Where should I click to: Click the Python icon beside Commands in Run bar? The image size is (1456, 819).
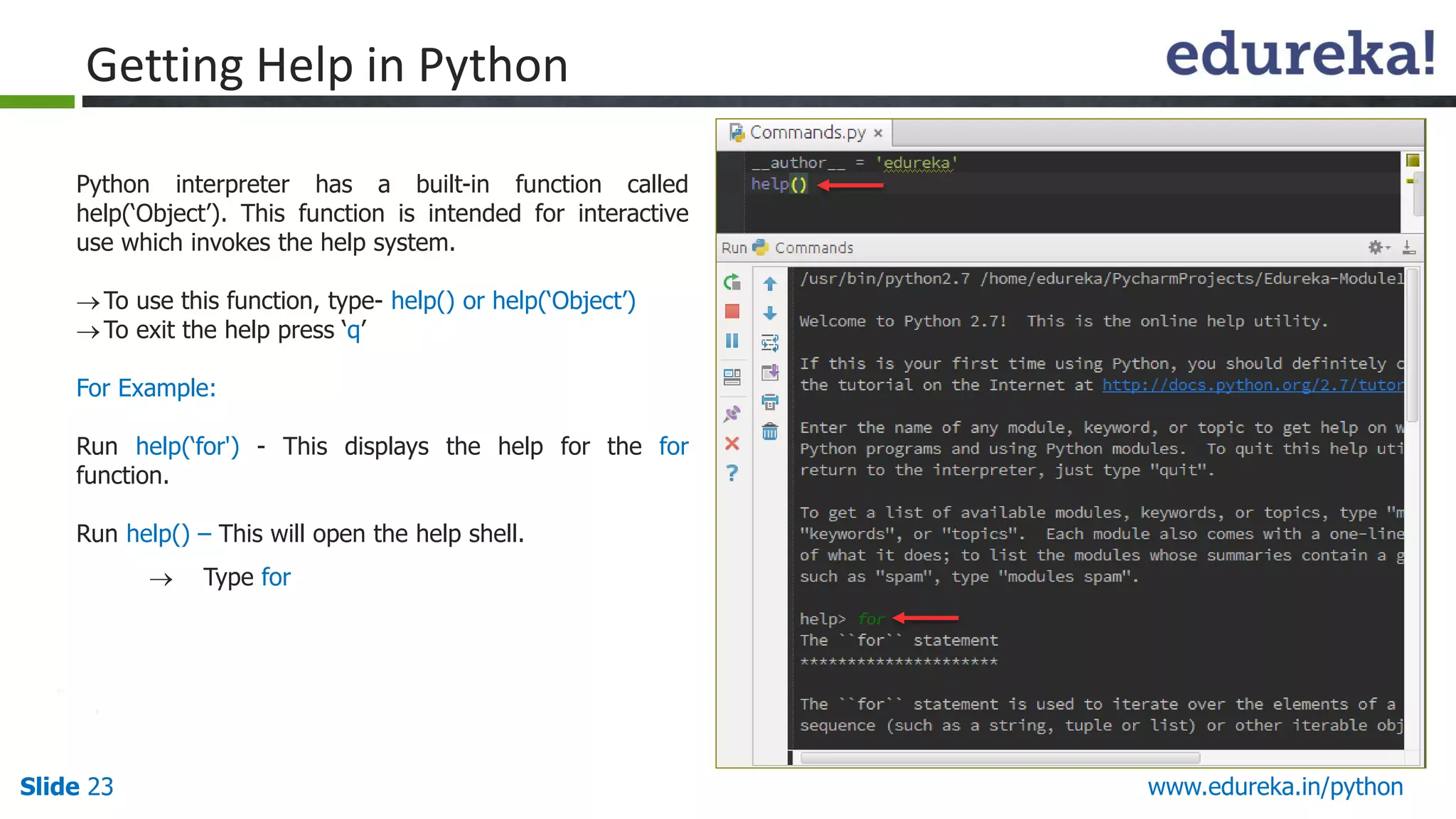tap(761, 247)
